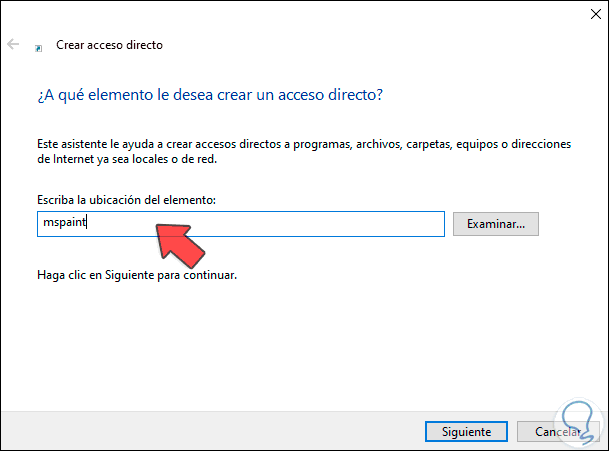Click the blank white area below the instructions

pos(300,340)
